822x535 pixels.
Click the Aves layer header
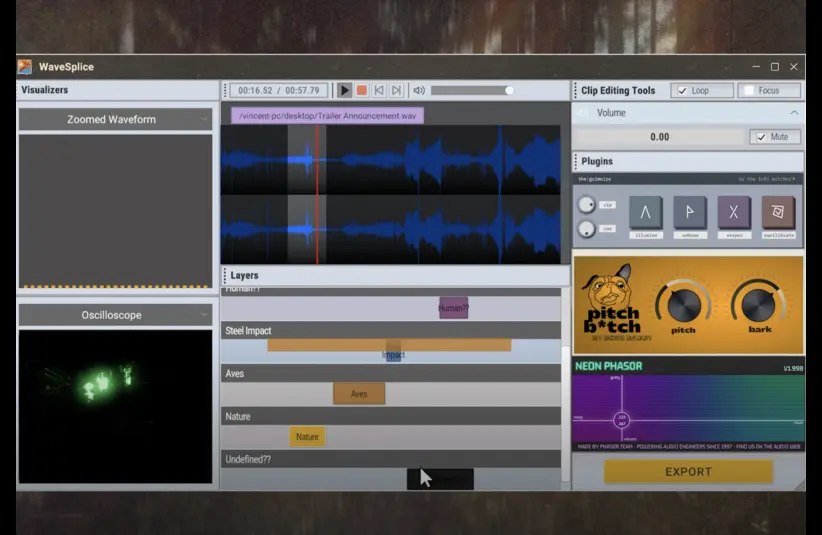pyautogui.click(x=391, y=374)
